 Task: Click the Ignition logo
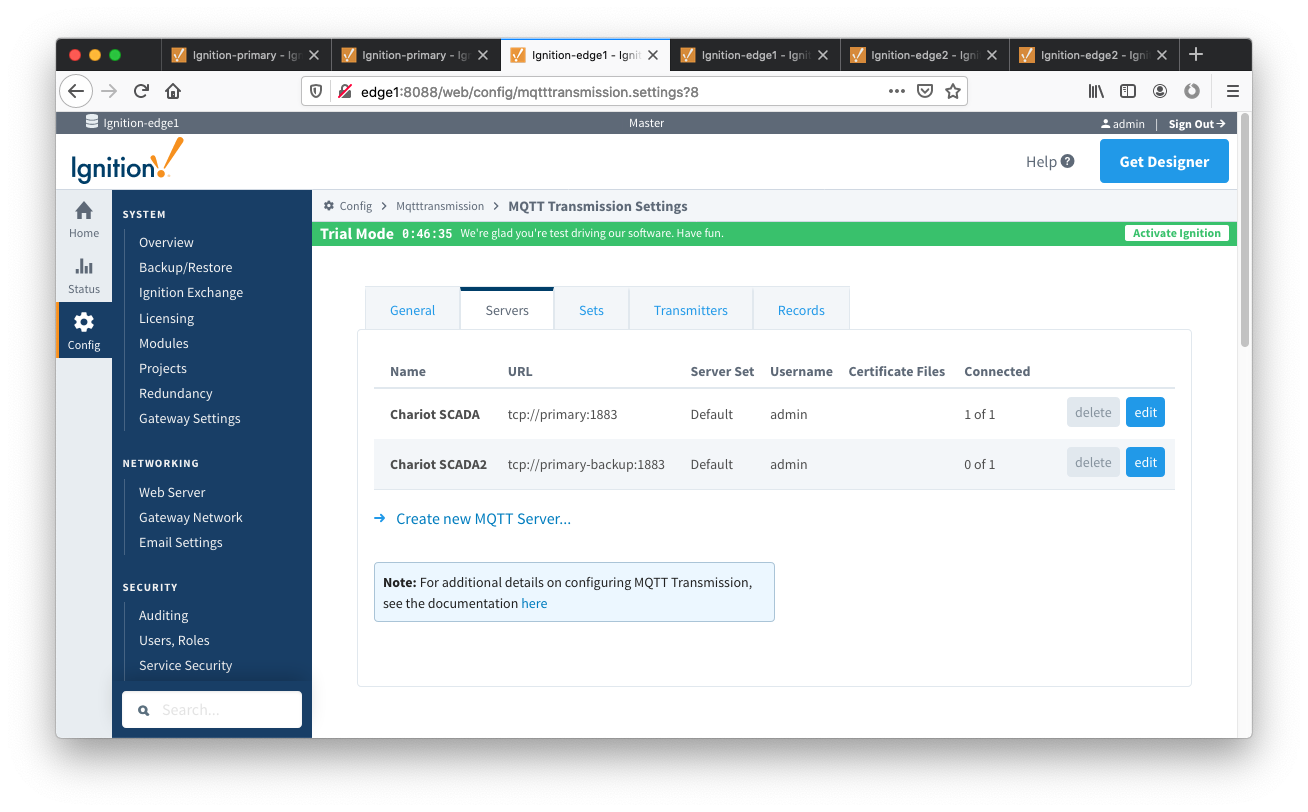[x=127, y=161]
